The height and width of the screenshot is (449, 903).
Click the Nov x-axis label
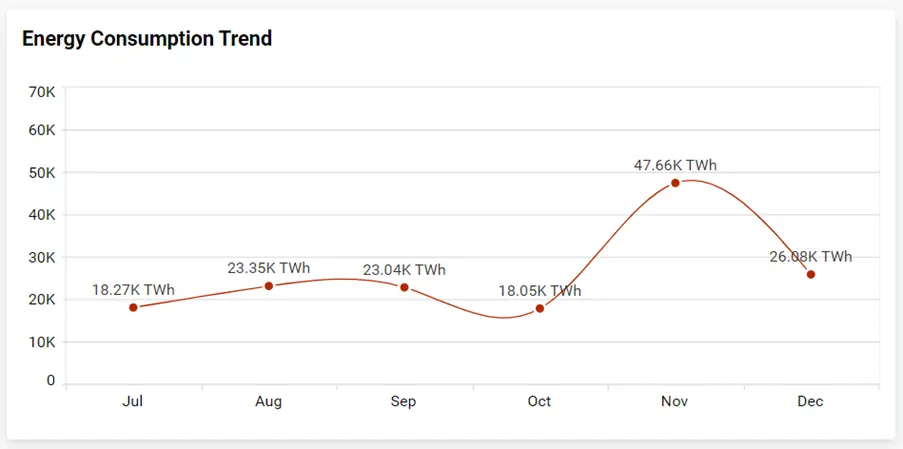(x=675, y=401)
